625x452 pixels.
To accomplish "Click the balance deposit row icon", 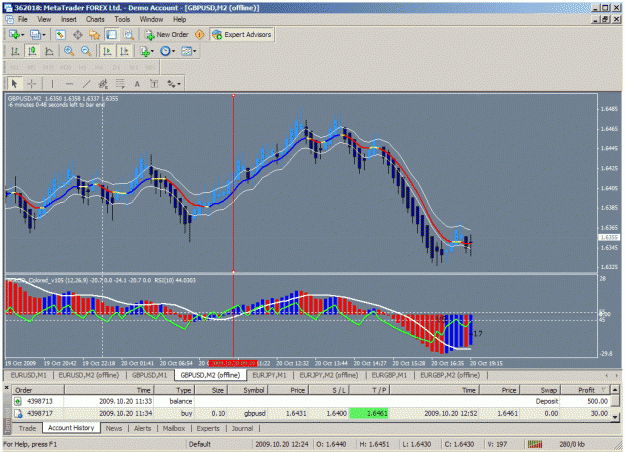I will coord(18,401).
